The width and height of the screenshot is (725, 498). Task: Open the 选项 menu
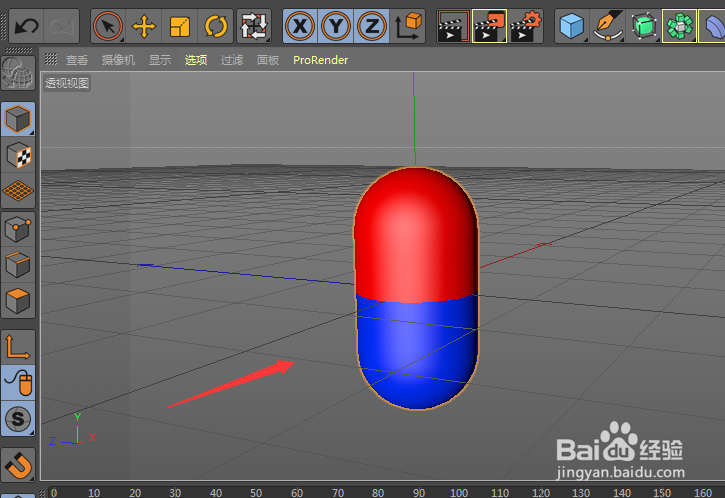196,60
